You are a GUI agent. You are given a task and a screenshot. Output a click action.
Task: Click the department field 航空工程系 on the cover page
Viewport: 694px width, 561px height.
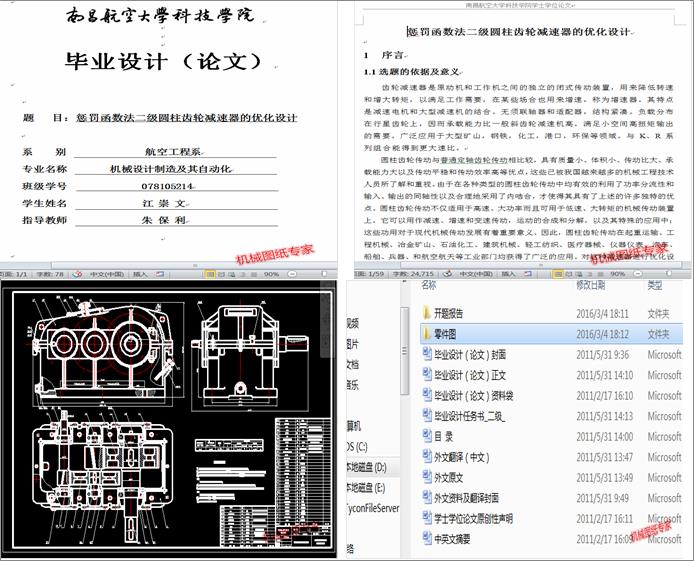tap(173, 152)
